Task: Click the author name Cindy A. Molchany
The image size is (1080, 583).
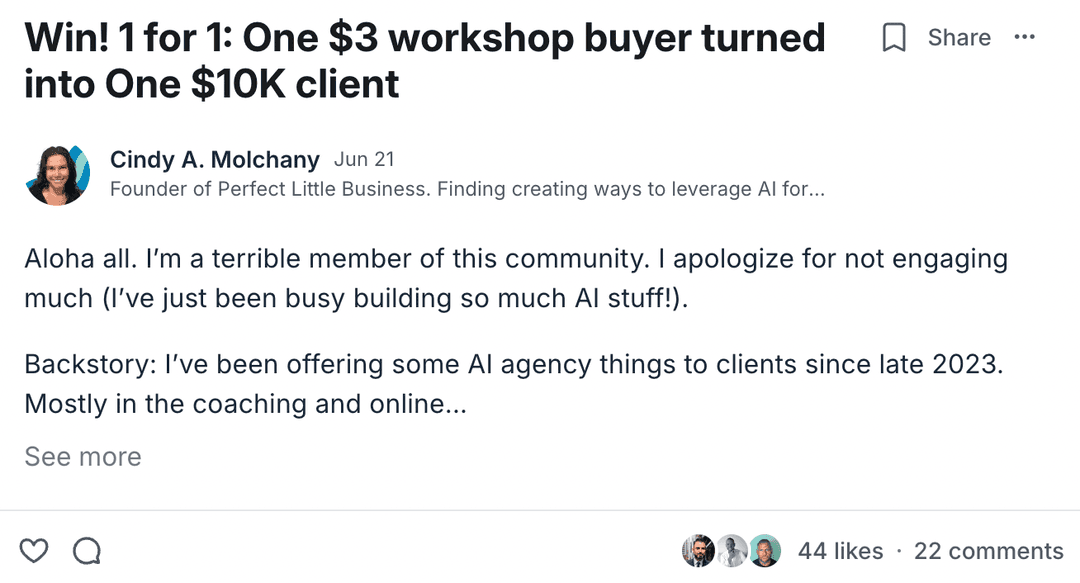Action: pos(214,160)
